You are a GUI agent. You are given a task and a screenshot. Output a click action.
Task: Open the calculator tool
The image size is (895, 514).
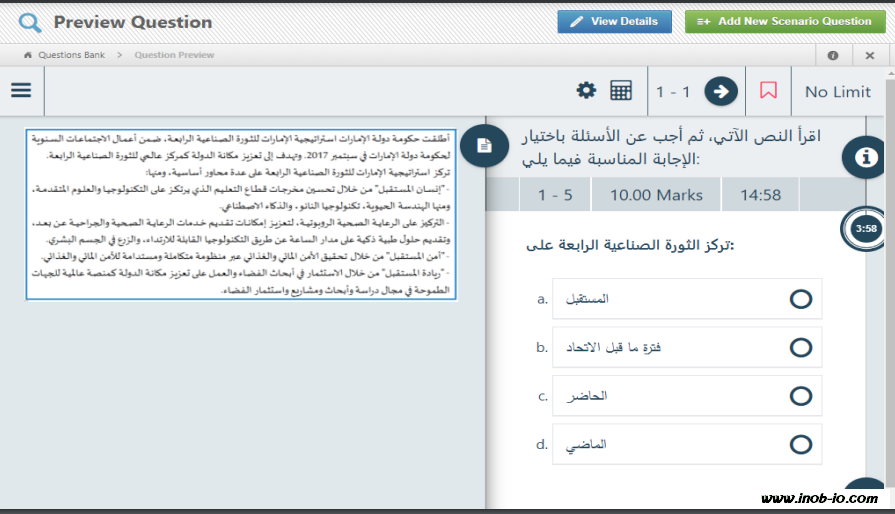621,91
